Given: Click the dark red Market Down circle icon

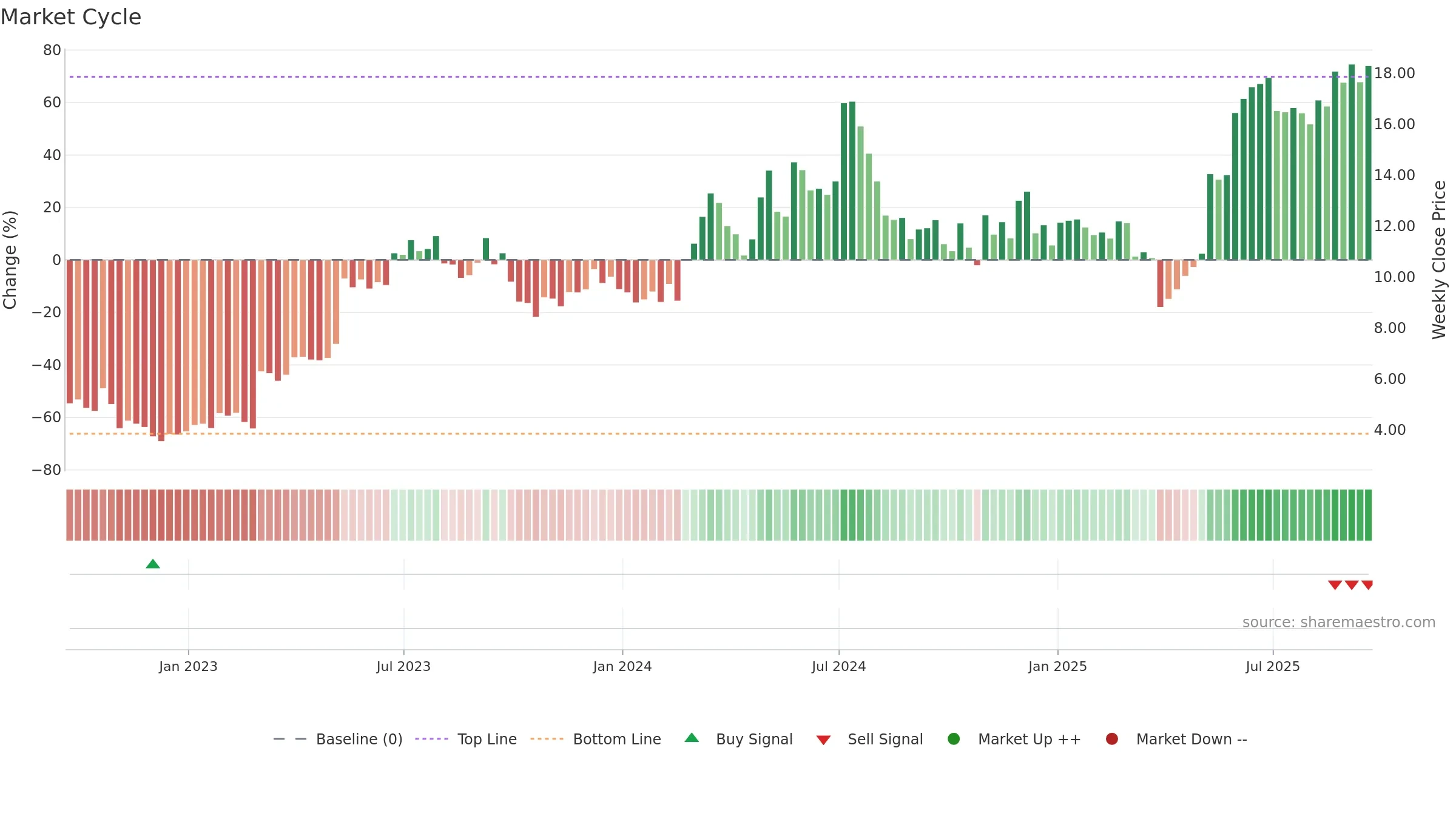Looking at the screenshot, I should tap(1112, 739).
